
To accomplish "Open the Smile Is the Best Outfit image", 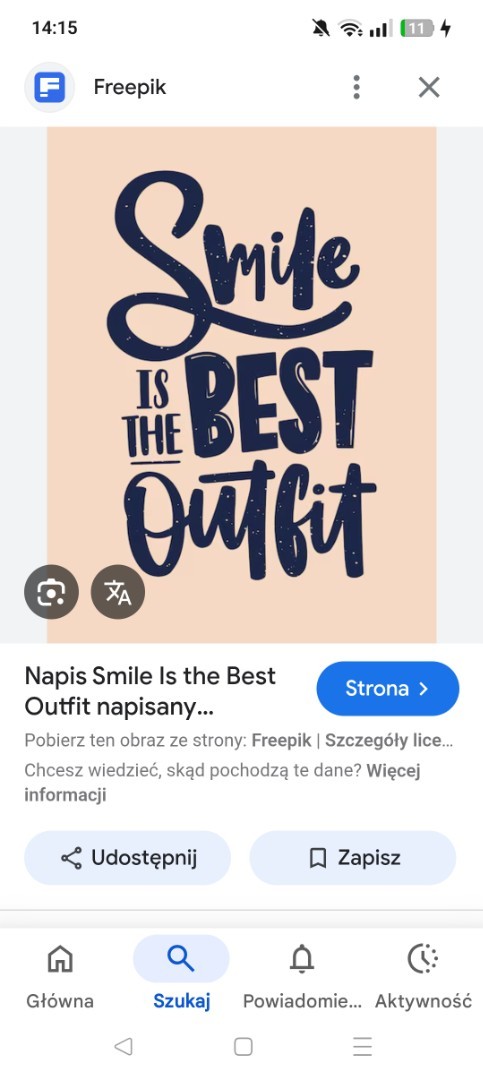I will click(242, 384).
